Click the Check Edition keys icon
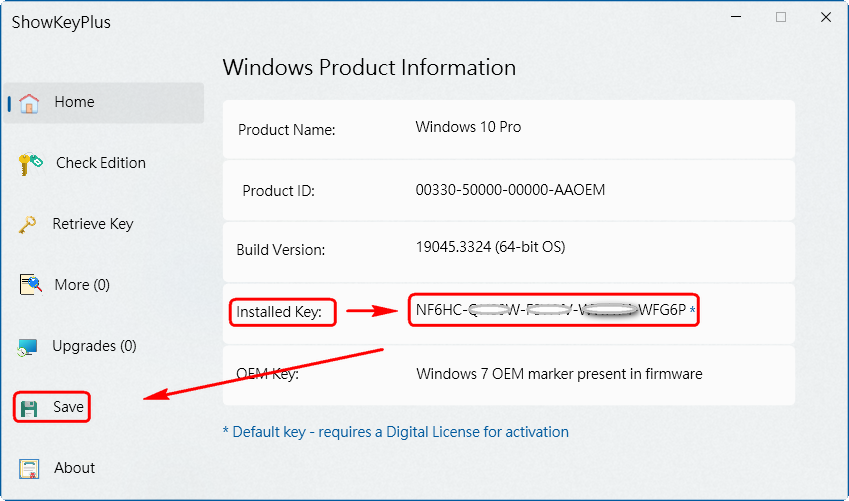The height and width of the screenshot is (501, 849). coord(30,164)
